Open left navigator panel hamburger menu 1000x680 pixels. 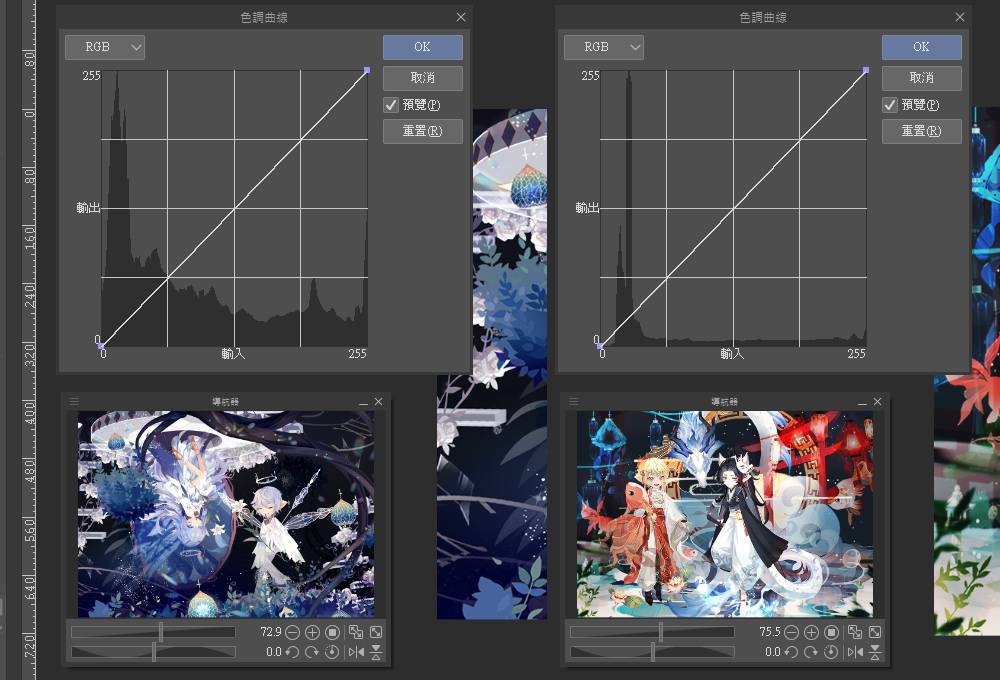[74, 402]
